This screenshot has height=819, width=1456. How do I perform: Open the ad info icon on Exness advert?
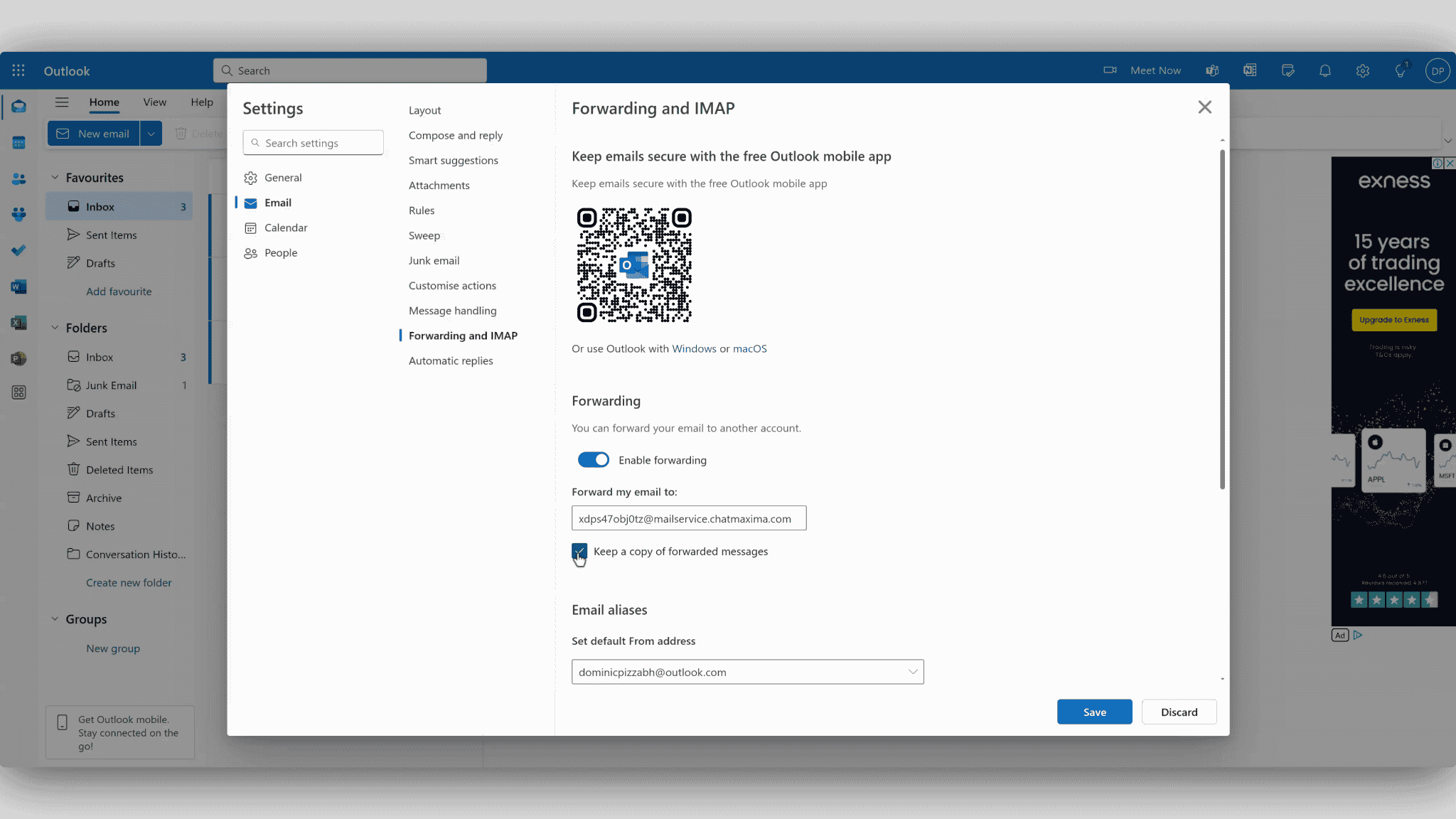1438,163
